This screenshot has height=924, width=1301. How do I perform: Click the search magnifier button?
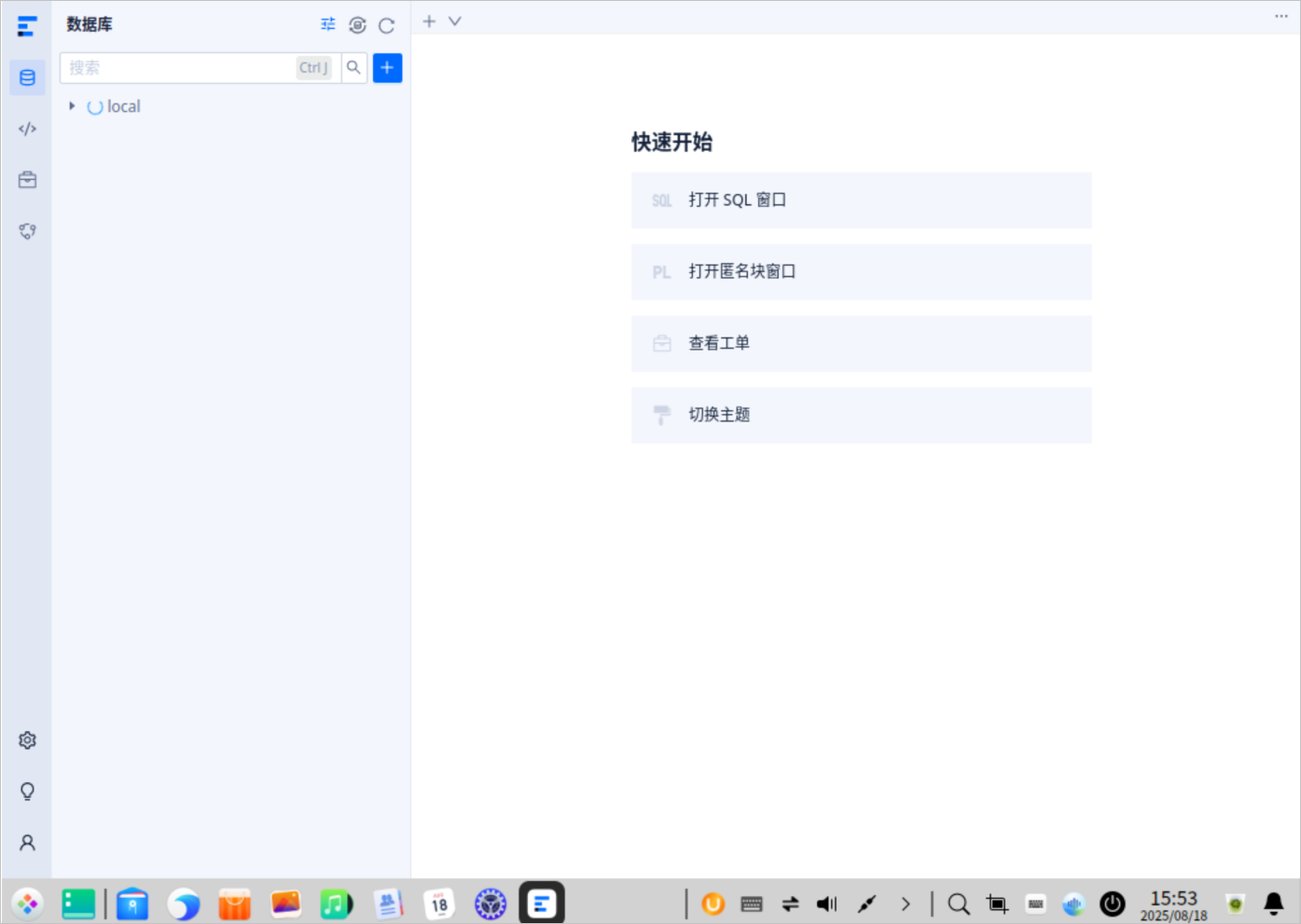coord(353,67)
